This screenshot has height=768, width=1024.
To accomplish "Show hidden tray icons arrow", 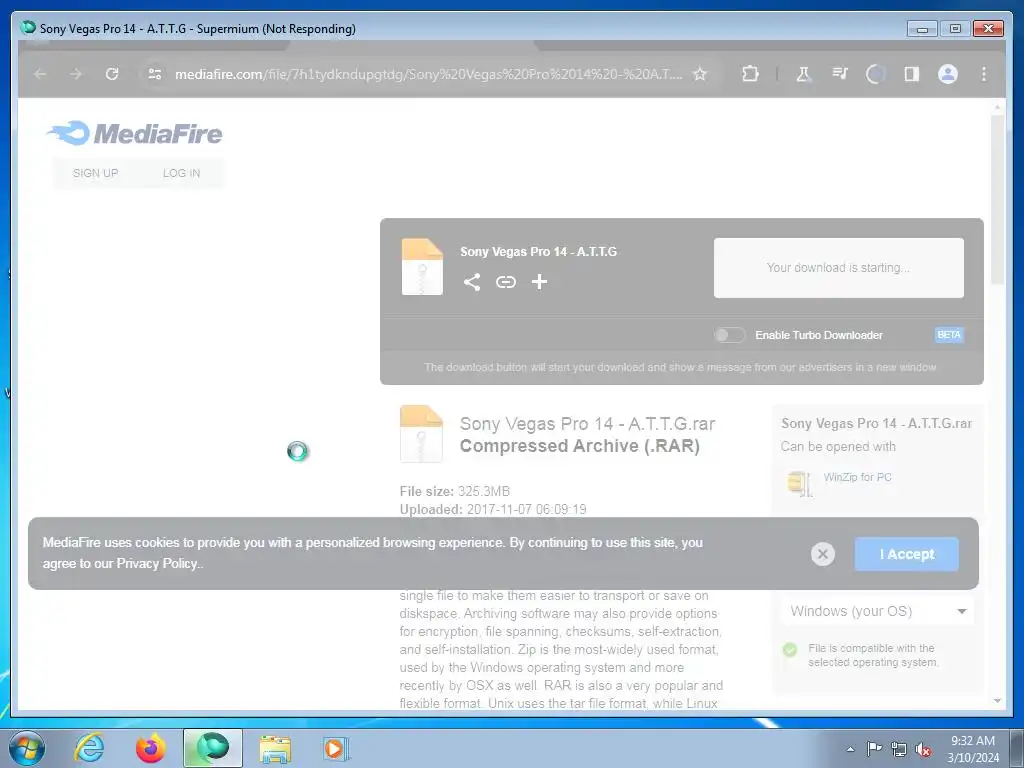I will click(x=850, y=749).
